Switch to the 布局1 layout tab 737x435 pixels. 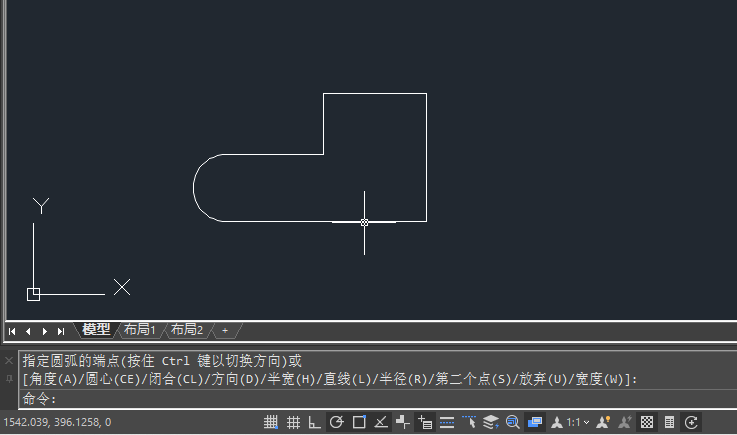(x=139, y=330)
